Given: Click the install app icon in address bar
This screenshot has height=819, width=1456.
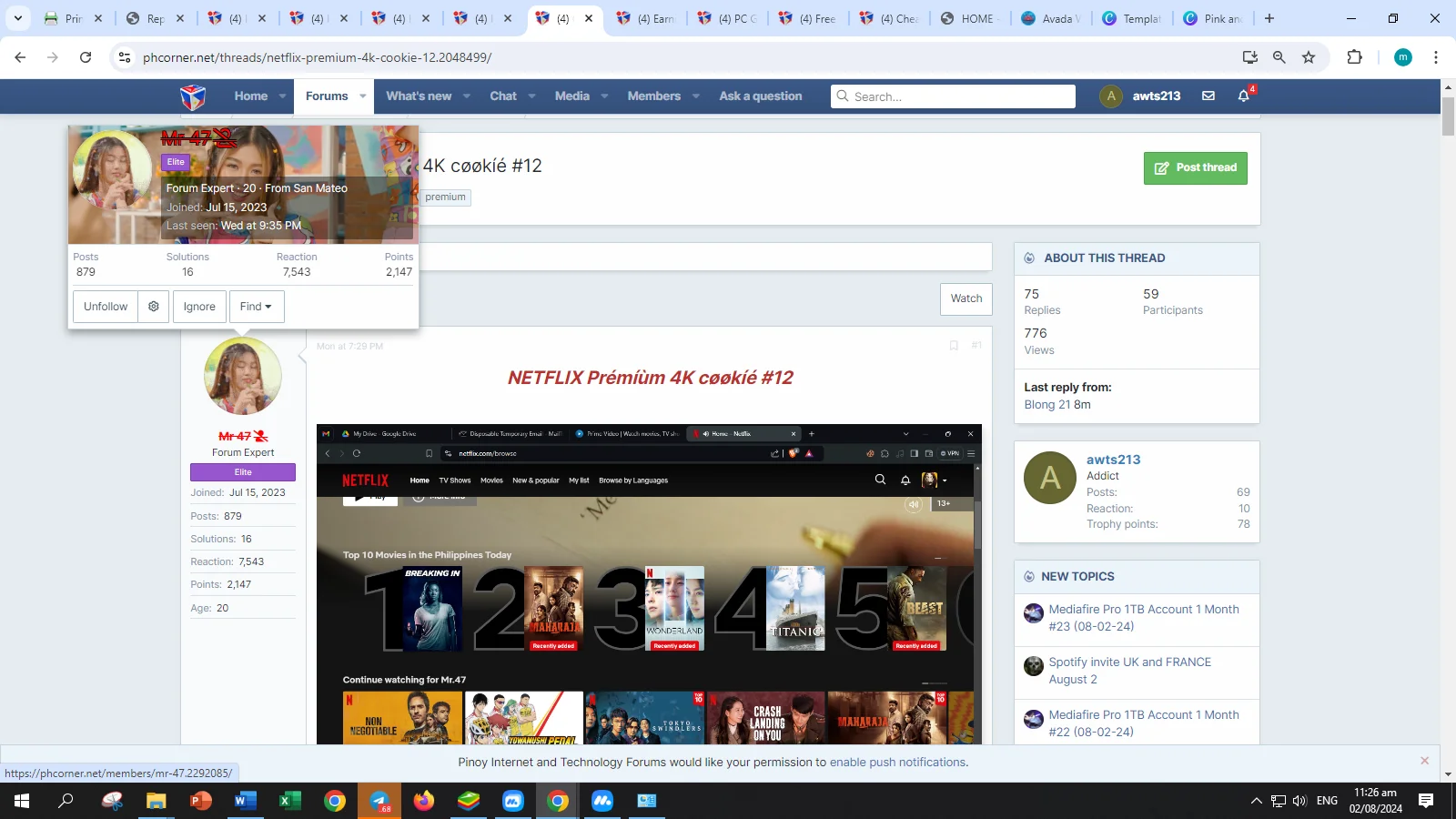Looking at the screenshot, I should [x=1250, y=57].
